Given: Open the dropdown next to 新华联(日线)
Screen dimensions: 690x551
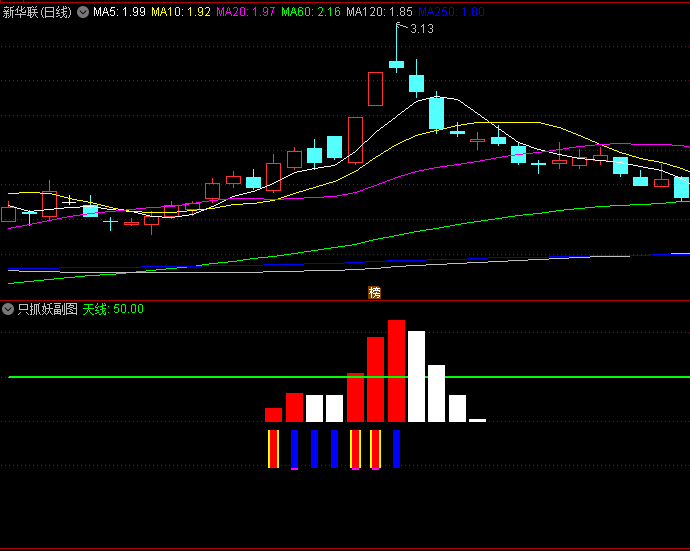Looking at the screenshot, I should tap(83, 12).
